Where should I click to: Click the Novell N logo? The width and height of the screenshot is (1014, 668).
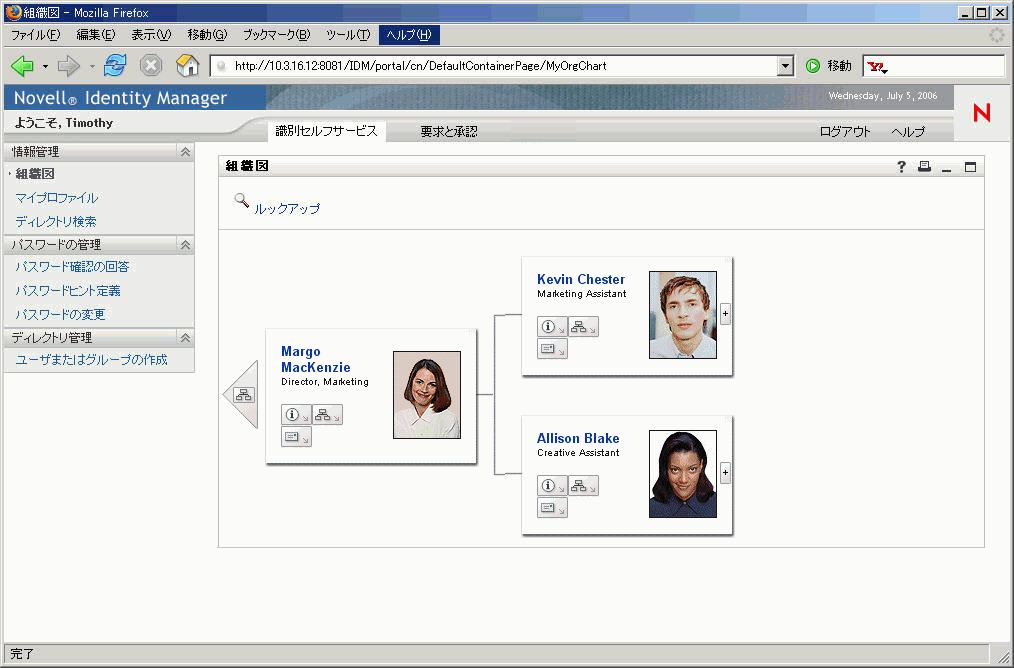(x=982, y=113)
